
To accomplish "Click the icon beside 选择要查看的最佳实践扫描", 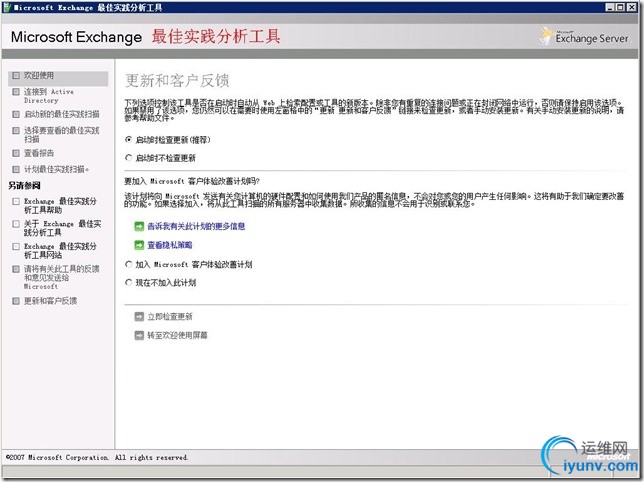I will point(16,131).
